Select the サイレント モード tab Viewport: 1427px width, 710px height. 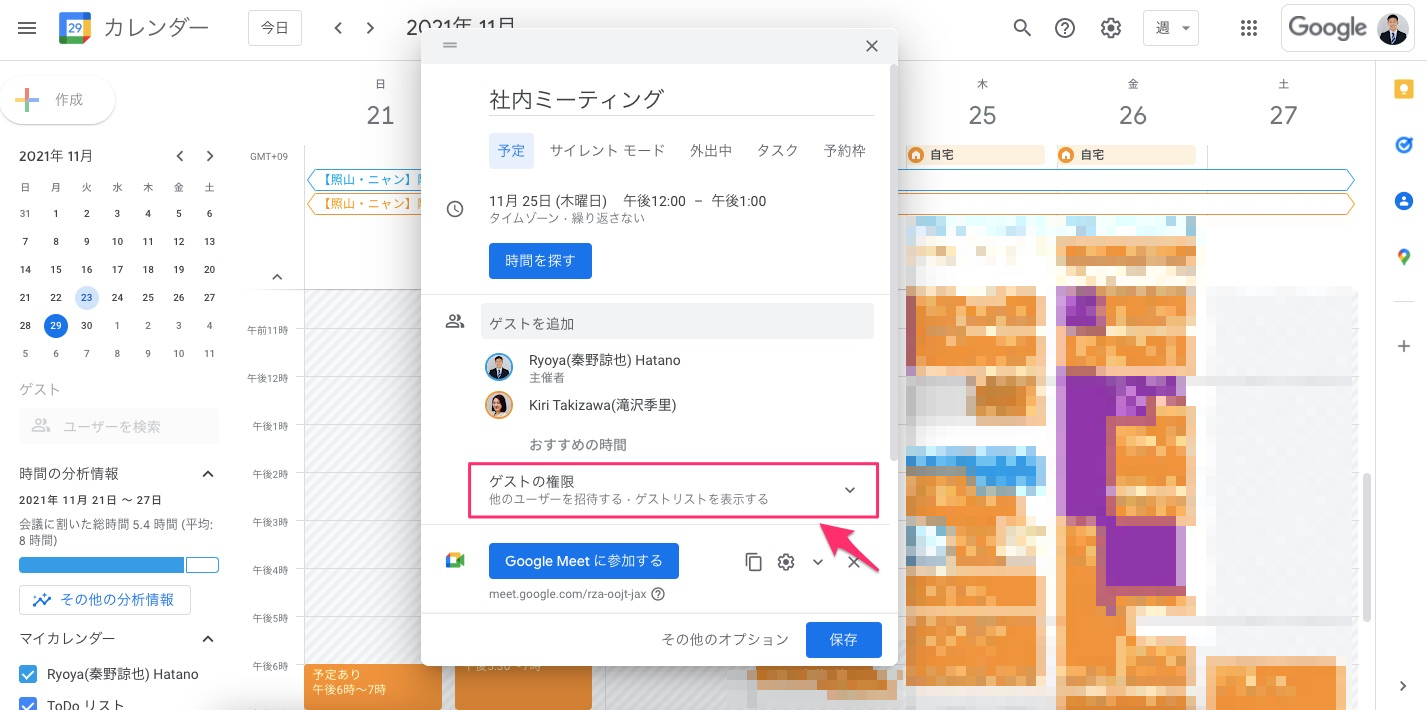coord(607,151)
